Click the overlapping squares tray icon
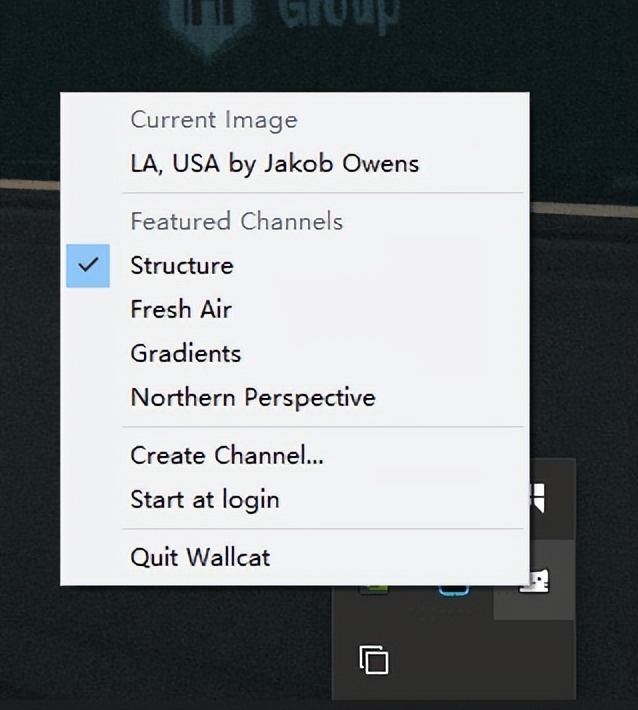Image resolution: width=638 pixels, height=710 pixels. [374, 660]
